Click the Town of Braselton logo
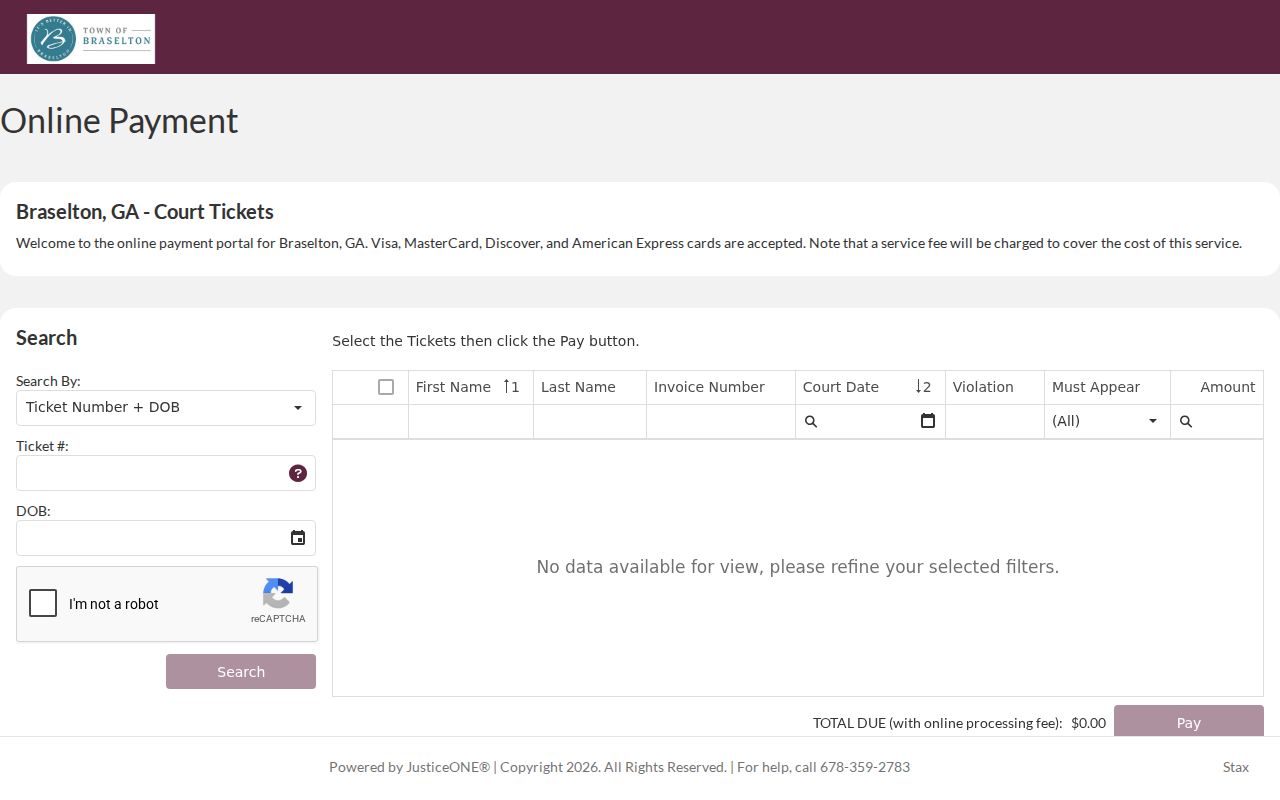This screenshot has height=800, width=1280. pos(91,39)
